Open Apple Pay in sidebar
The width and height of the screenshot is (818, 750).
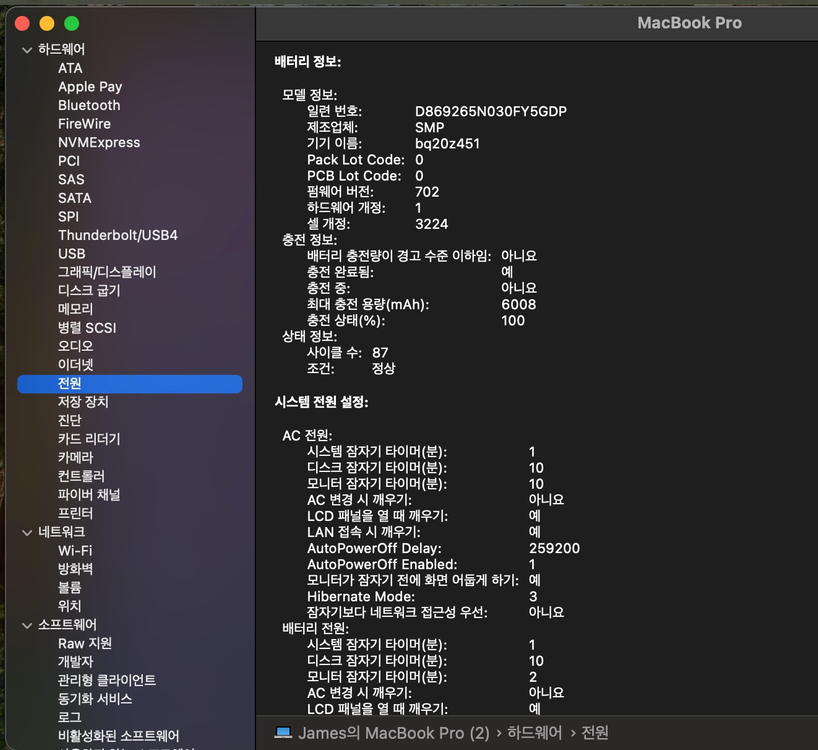click(x=90, y=87)
